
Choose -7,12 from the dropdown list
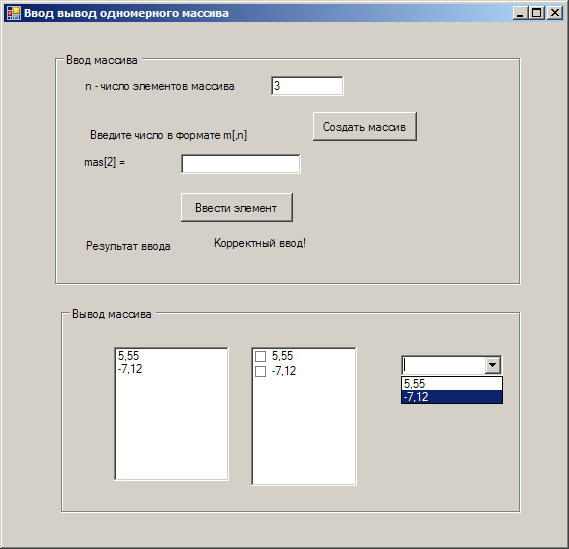tap(452, 397)
